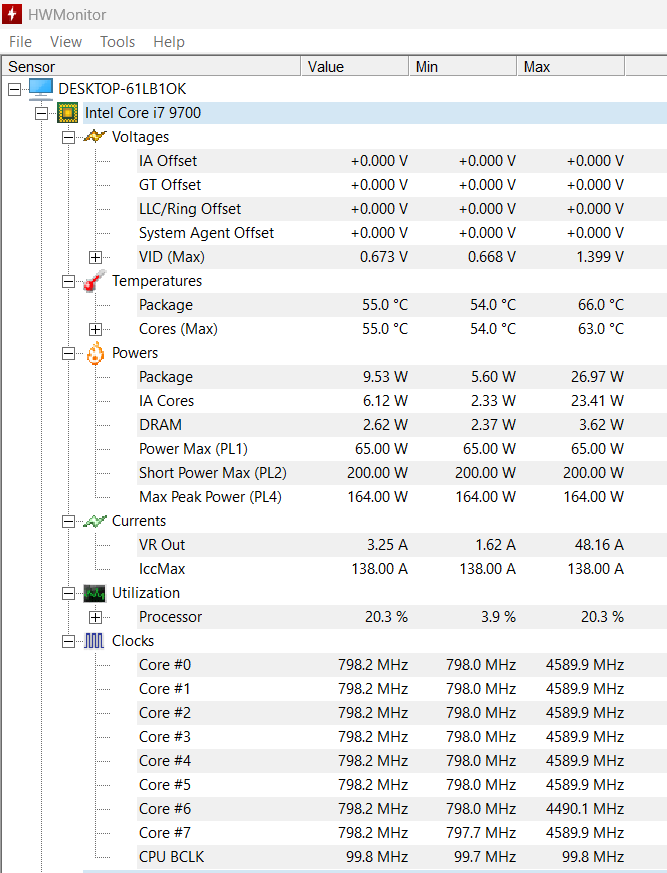Viewport: 667px width, 873px height.
Task: Collapse the DESKTOP-61LB1OK tree node
Action: pos(14,89)
